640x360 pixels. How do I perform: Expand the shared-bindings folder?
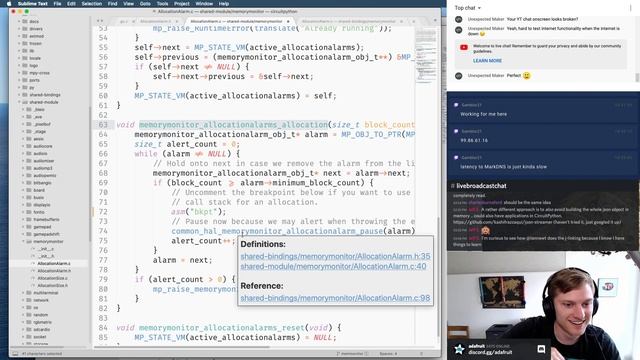click(x=19, y=95)
